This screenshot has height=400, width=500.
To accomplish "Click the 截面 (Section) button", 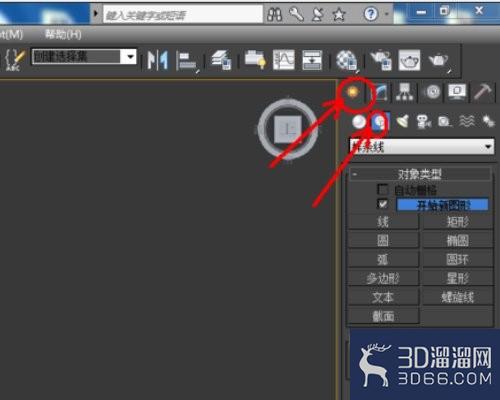I will 383,316.
